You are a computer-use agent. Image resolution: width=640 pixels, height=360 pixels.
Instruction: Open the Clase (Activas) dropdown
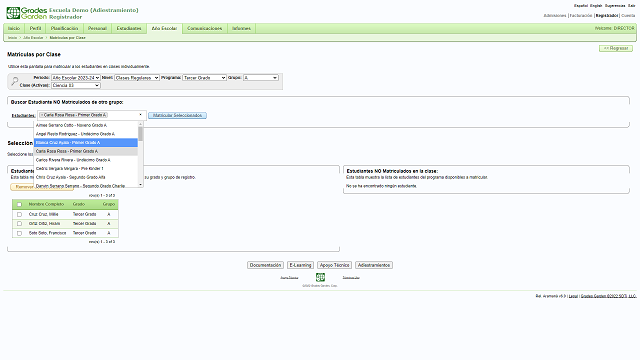(x=76, y=85)
